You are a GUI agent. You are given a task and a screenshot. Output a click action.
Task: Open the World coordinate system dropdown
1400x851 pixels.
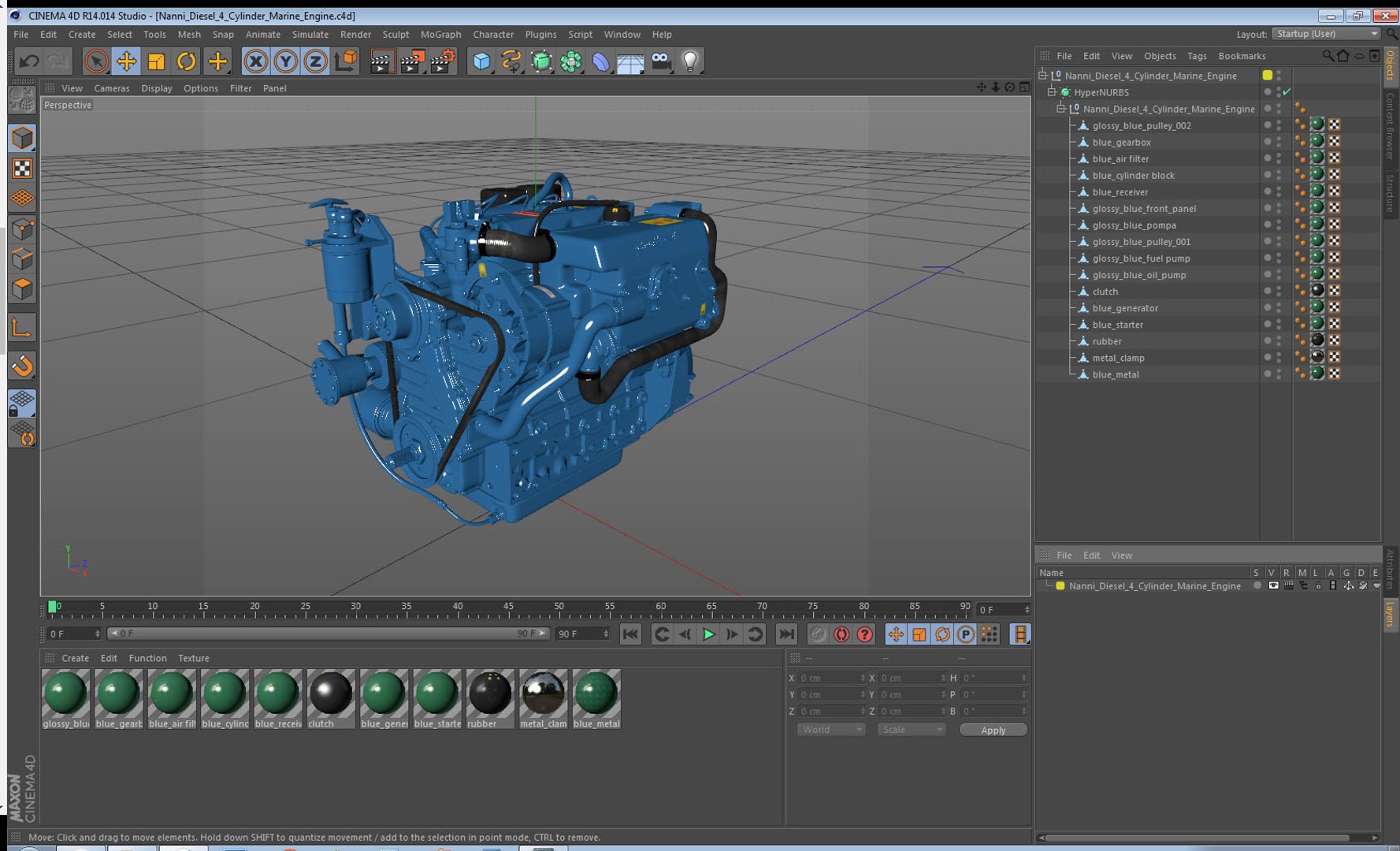click(831, 730)
